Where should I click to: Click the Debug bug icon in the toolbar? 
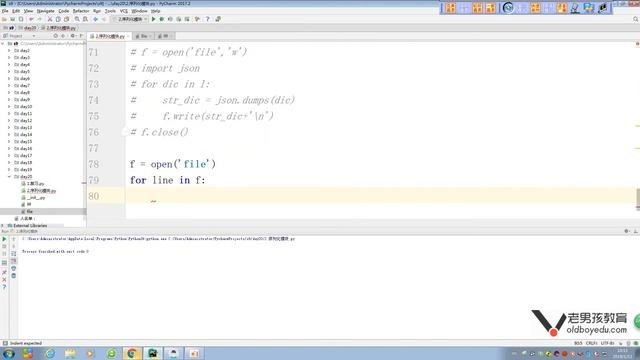pos(162,19)
